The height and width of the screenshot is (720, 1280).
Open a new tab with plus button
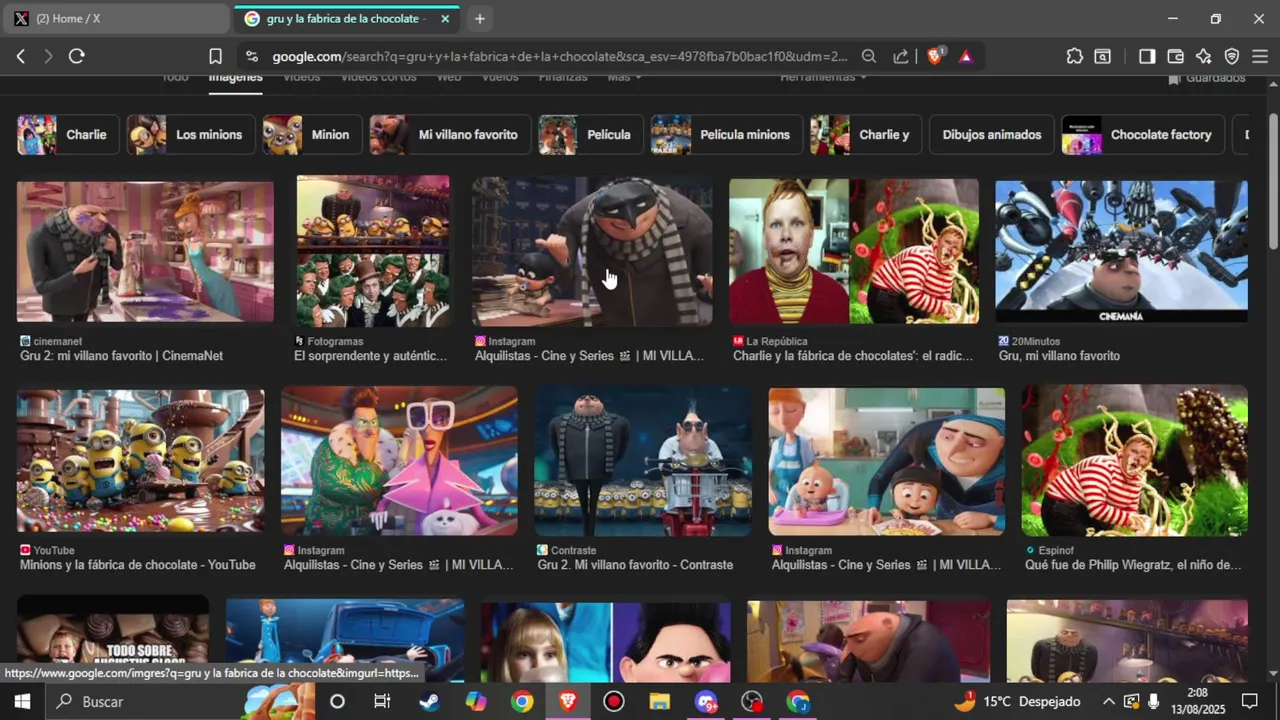click(x=480, y=19)
